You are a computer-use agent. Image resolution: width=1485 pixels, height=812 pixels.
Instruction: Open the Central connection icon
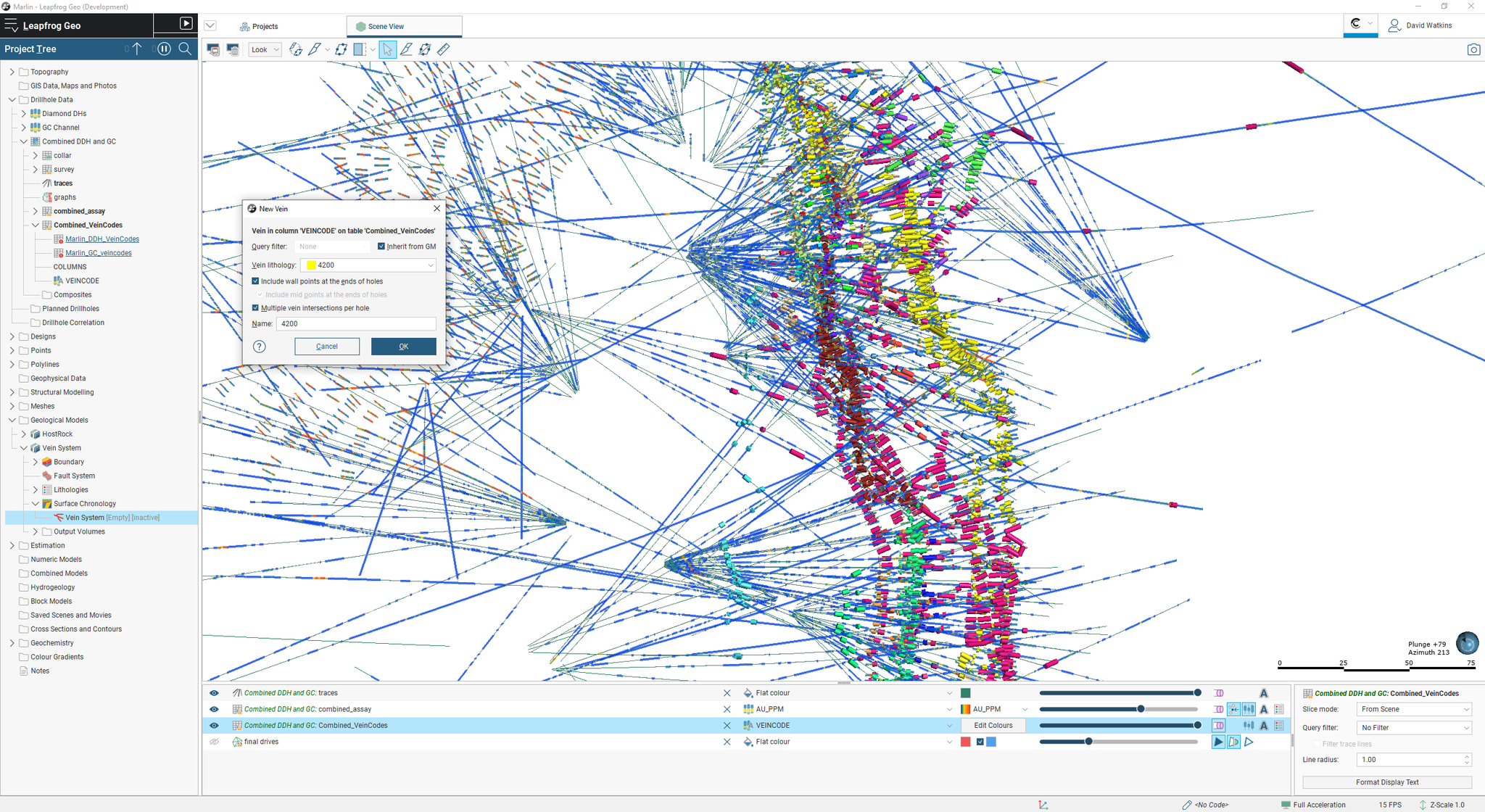[1356, 24]
